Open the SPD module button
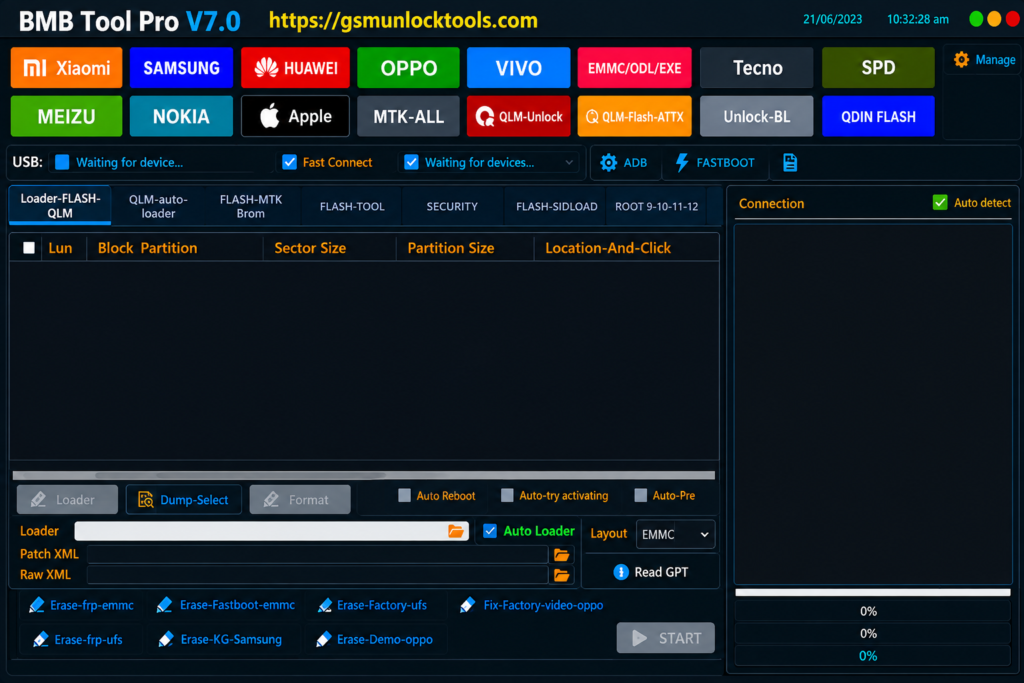 878,68
